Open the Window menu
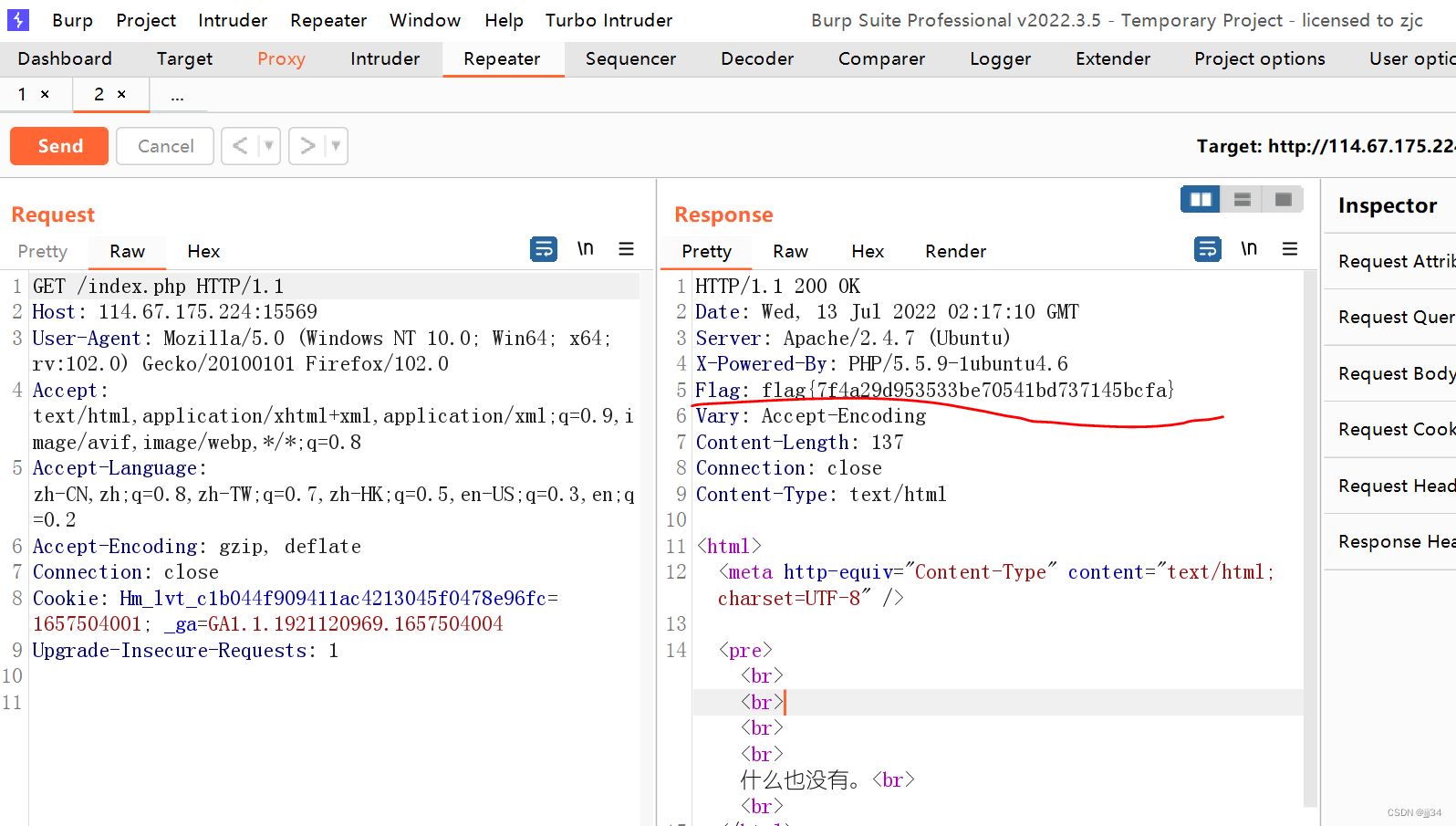The image size is (1456, 826). [x=425, y=20]
